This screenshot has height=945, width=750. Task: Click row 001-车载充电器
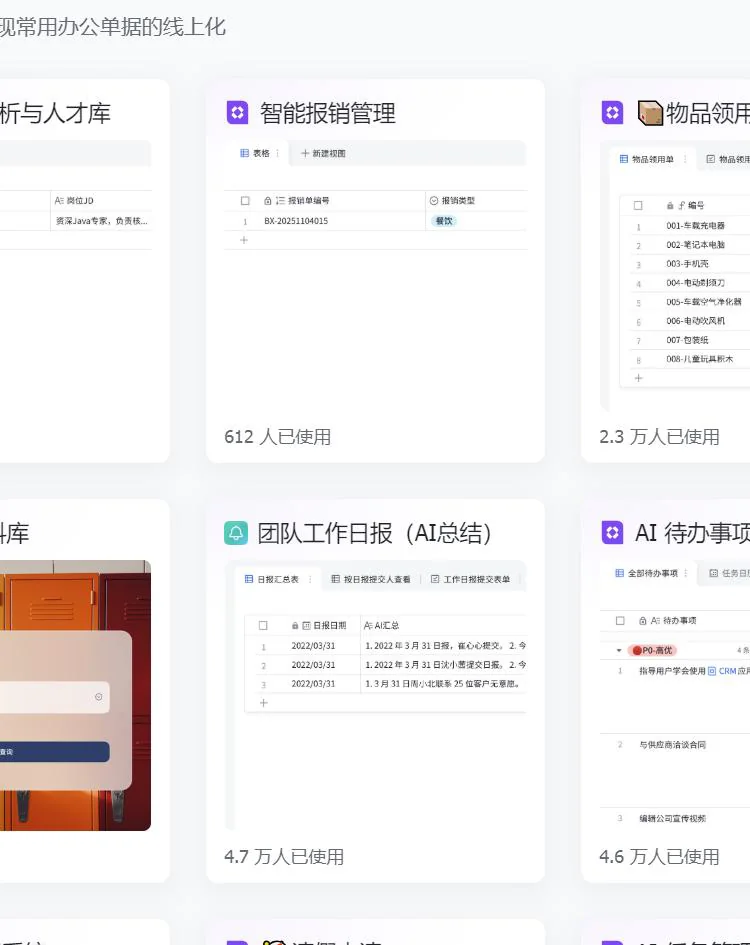coord(695,225)
